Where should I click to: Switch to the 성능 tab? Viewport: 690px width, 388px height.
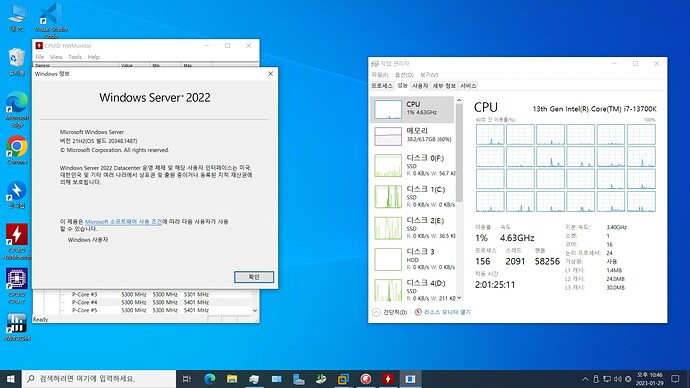point(402,86)
